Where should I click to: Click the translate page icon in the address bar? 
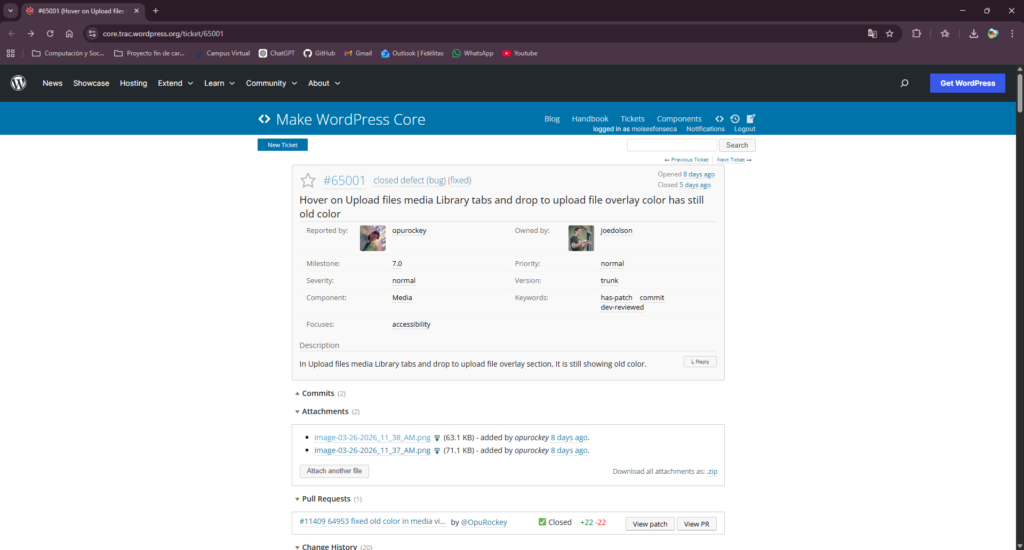(x=872, y=33)
